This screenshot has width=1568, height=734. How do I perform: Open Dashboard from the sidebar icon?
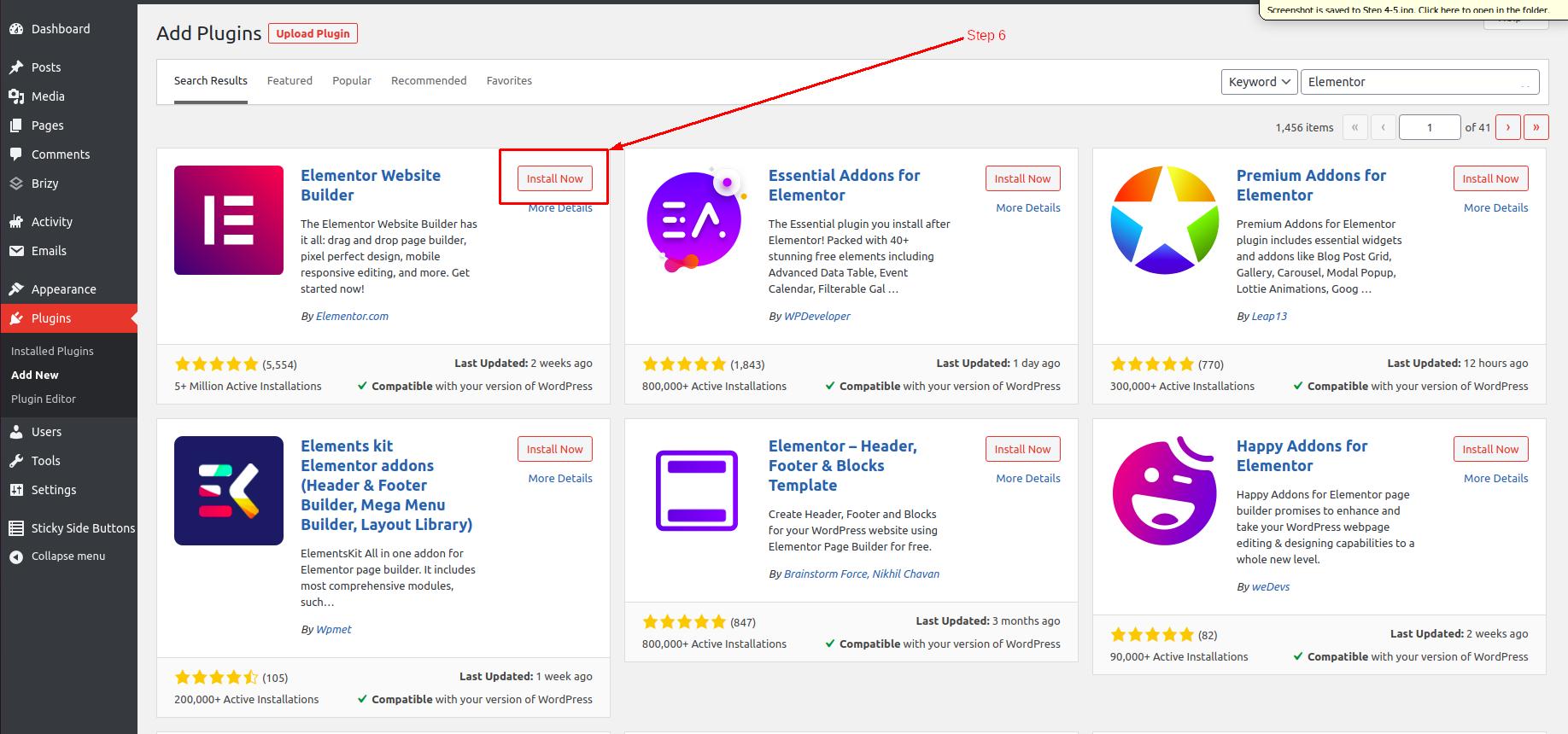15,29
